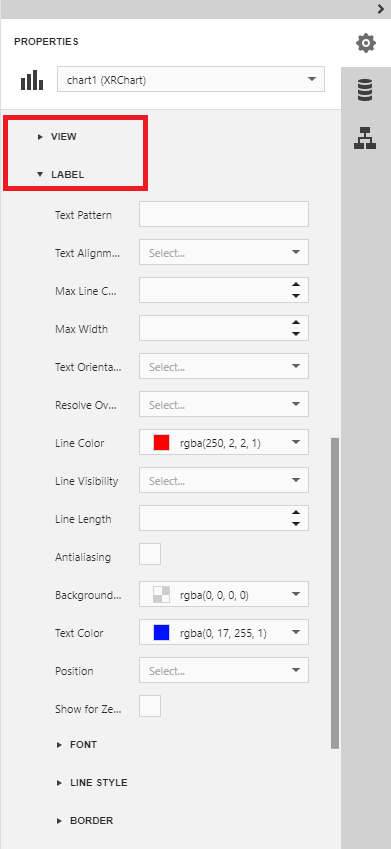Increase Line Length with up arrow
Image resolution: width=391 pixels, height=849 pixels.
tap(296, 513)
